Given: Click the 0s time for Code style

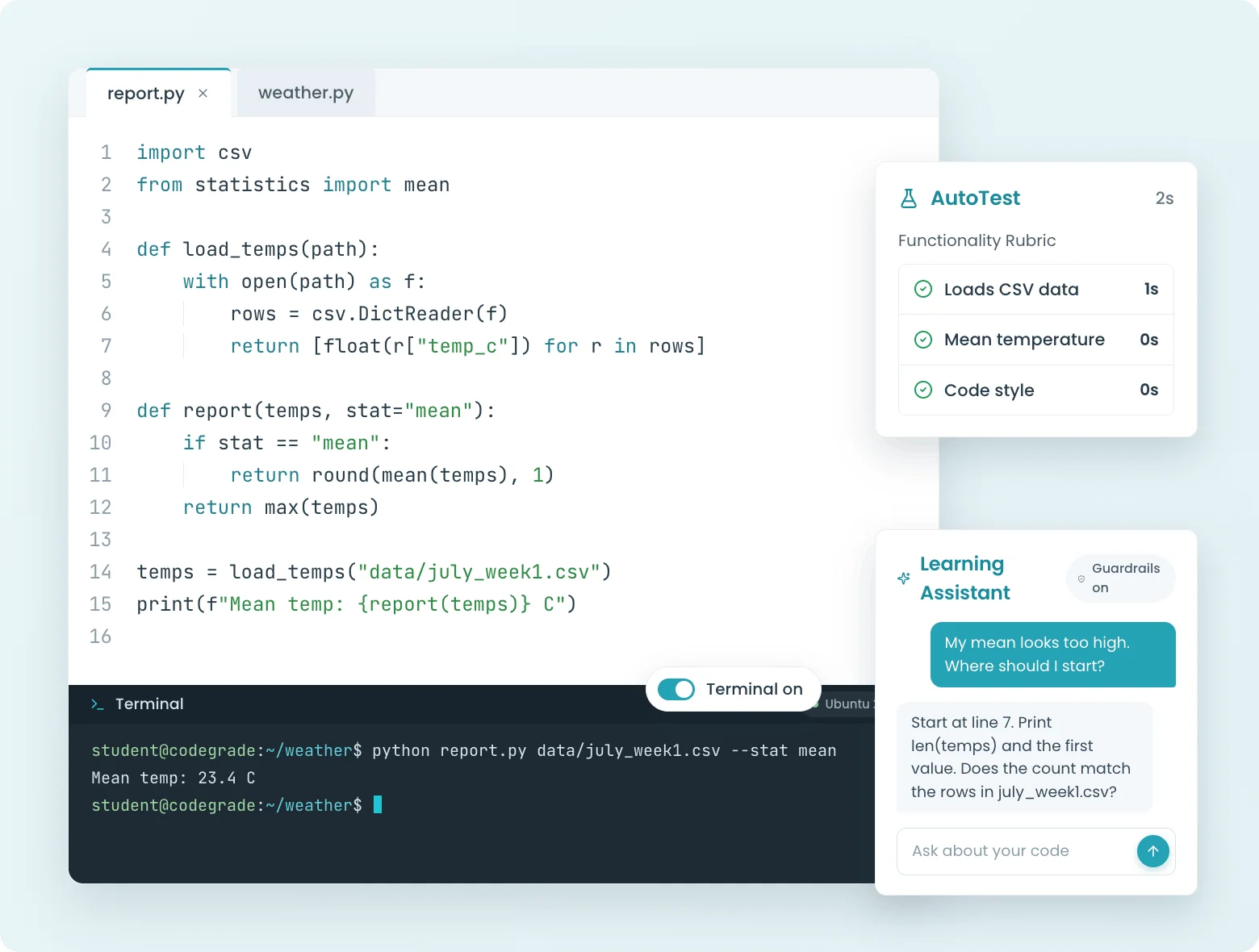Looking at the screenshot, I should click(x=1149, y=390).
